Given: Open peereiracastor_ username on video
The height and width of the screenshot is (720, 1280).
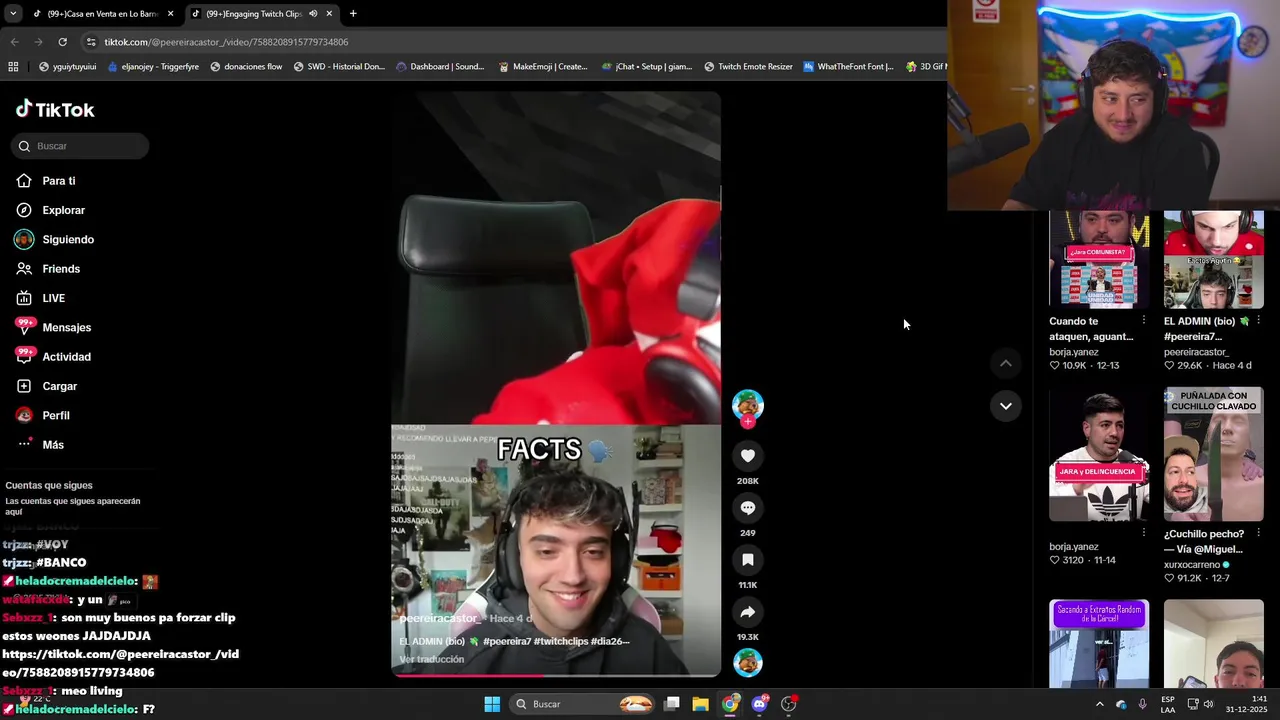Looking at the screenshot, I should [441, 618].
